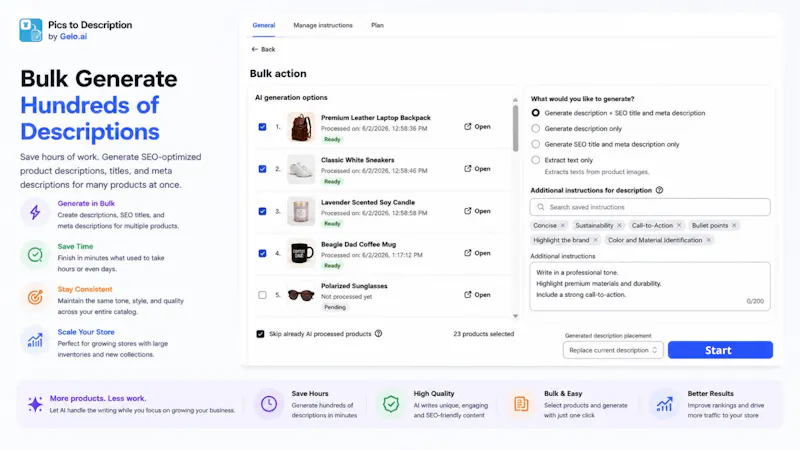Uncheck Premium Leather Laptop Backpack product
This screenshot has height=450, width=800.
(262, 127)
